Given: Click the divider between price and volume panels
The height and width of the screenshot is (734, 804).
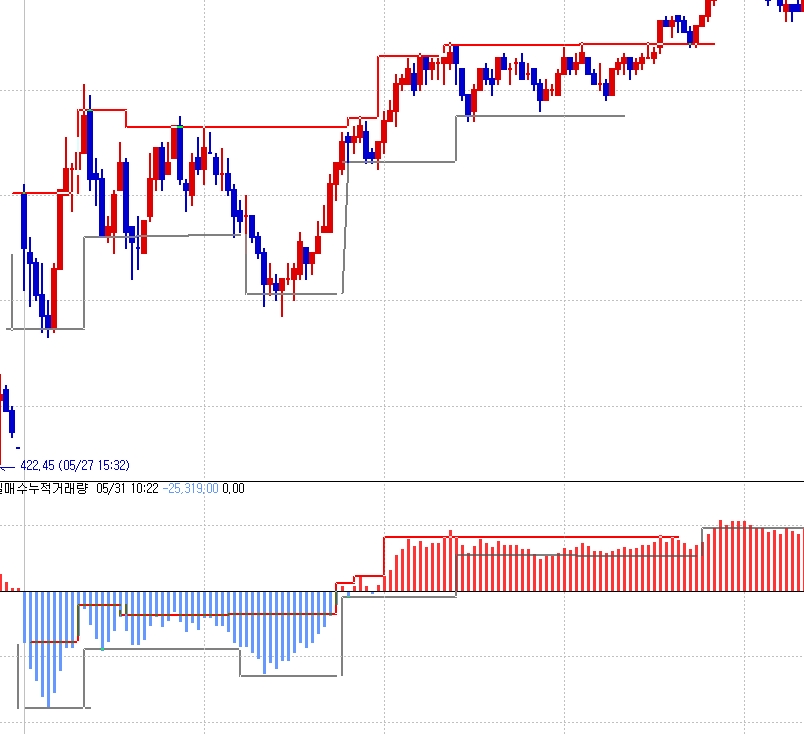Looking at the screenshot, I should pyautogui.click(x=402, y=481).
